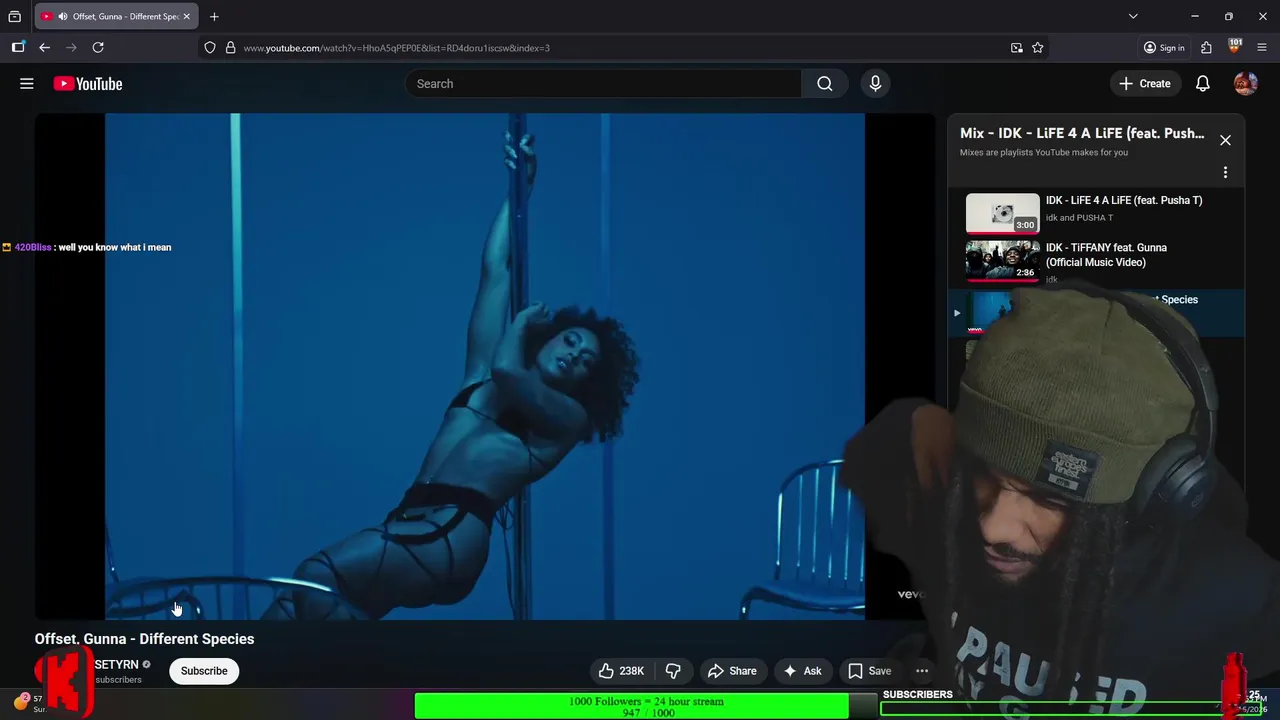The height and width of the screenshot is (720, 1280).
Task: Save video to a playlist
Action: pyautogui.click(x=869, y=671)
